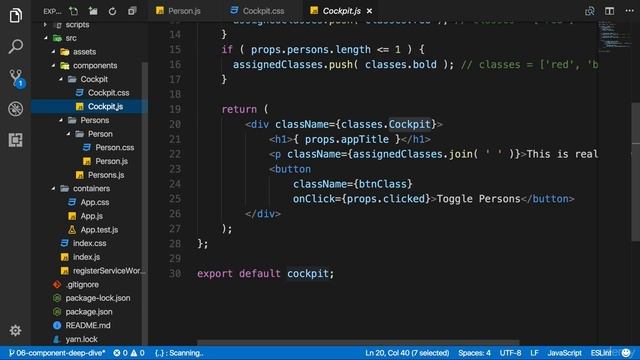Expand the scripts folder

click(x=77, y=24)
